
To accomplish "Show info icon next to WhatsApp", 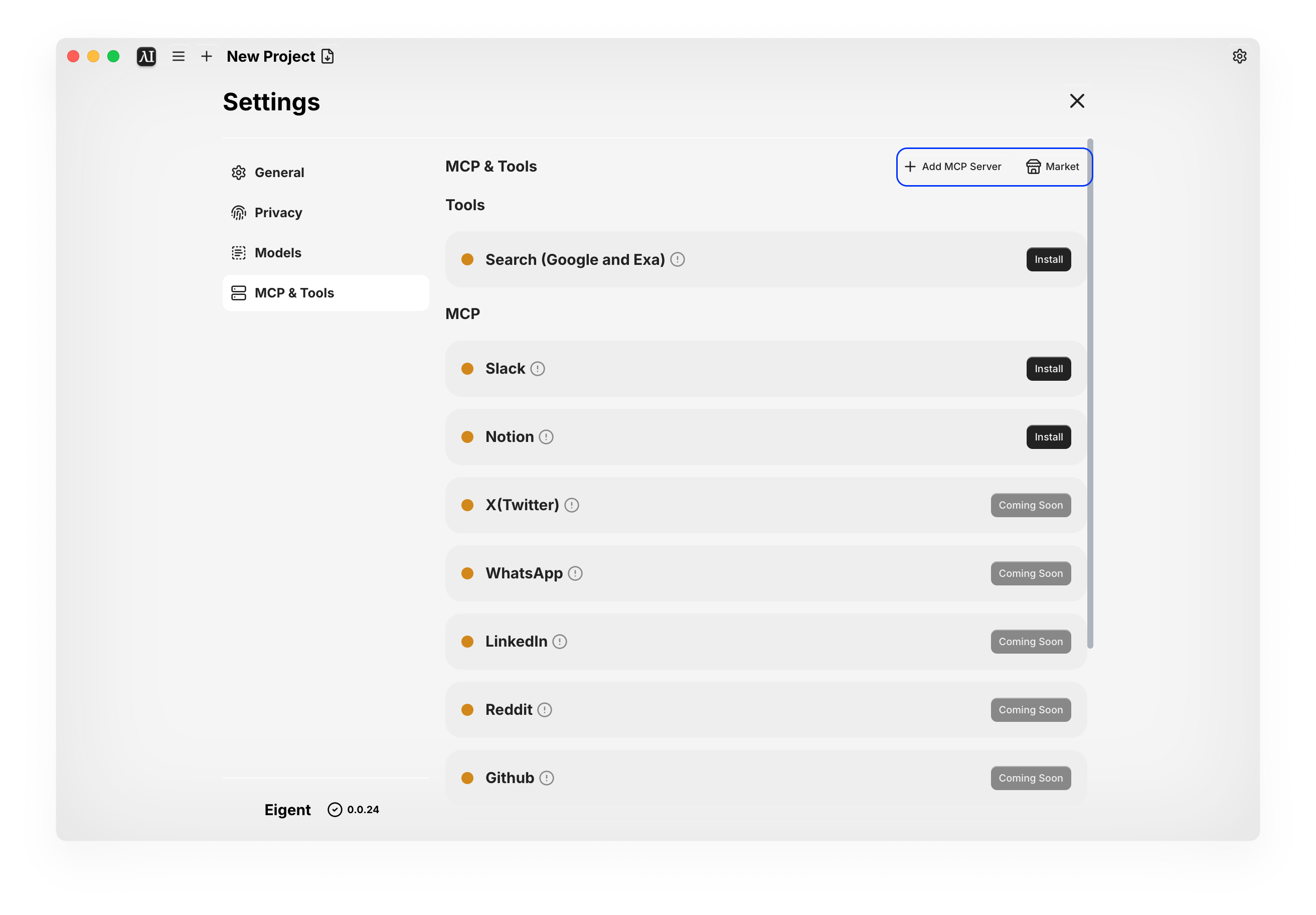I will click(575, 573).
